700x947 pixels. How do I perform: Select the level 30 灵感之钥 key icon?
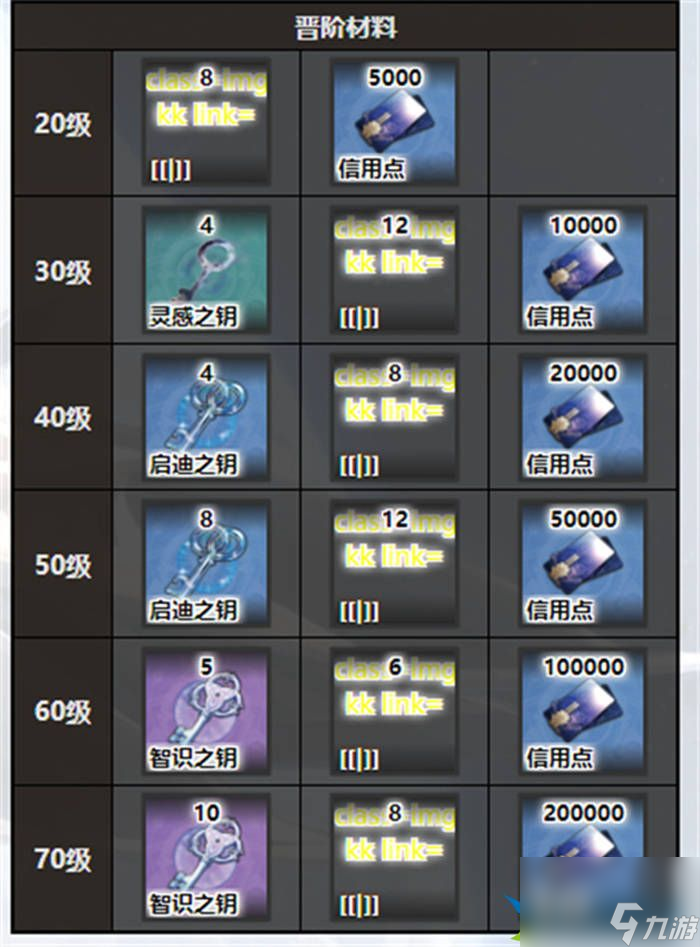pos(206,270)
